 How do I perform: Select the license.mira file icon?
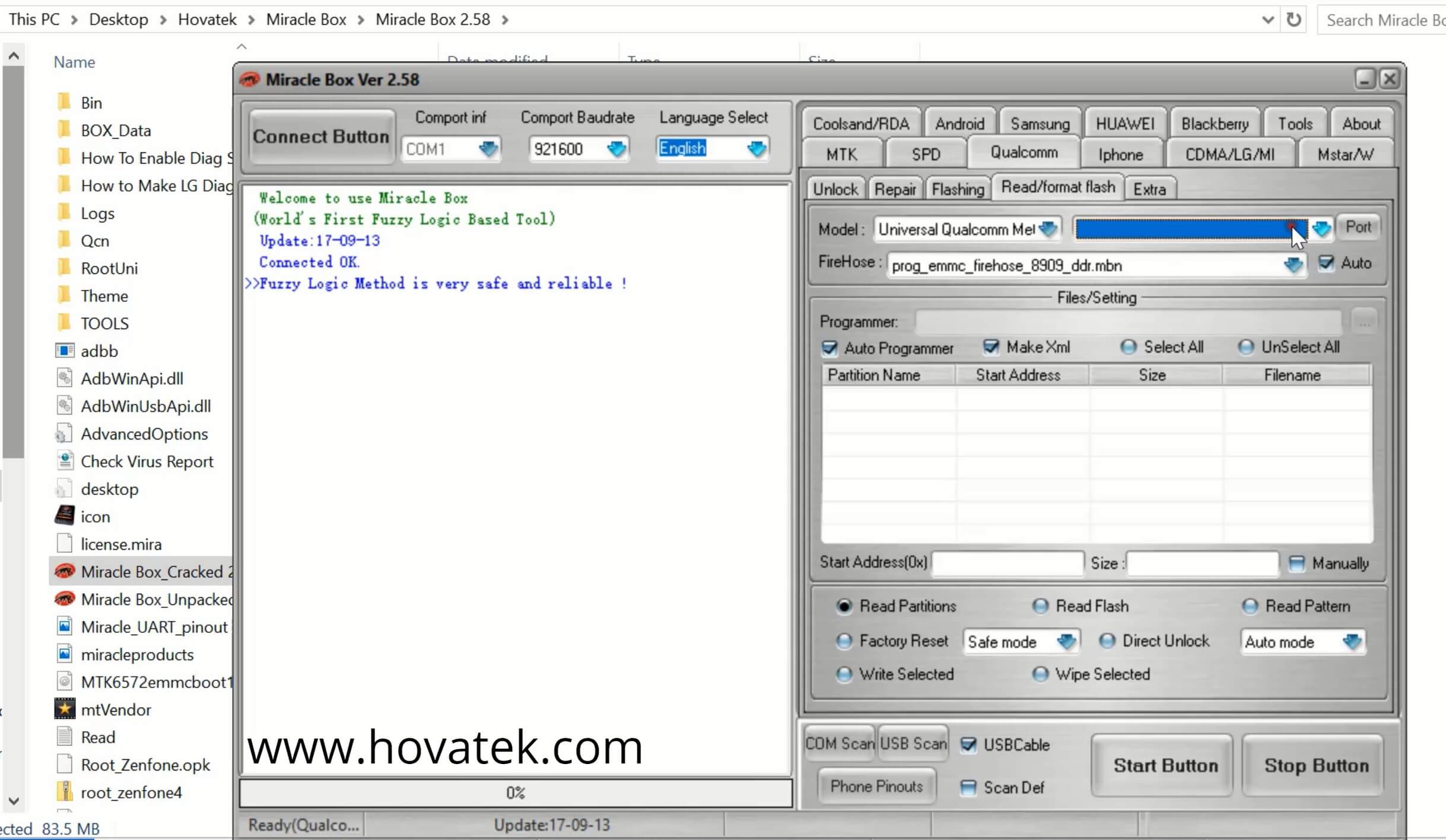[x=64, y=543]
